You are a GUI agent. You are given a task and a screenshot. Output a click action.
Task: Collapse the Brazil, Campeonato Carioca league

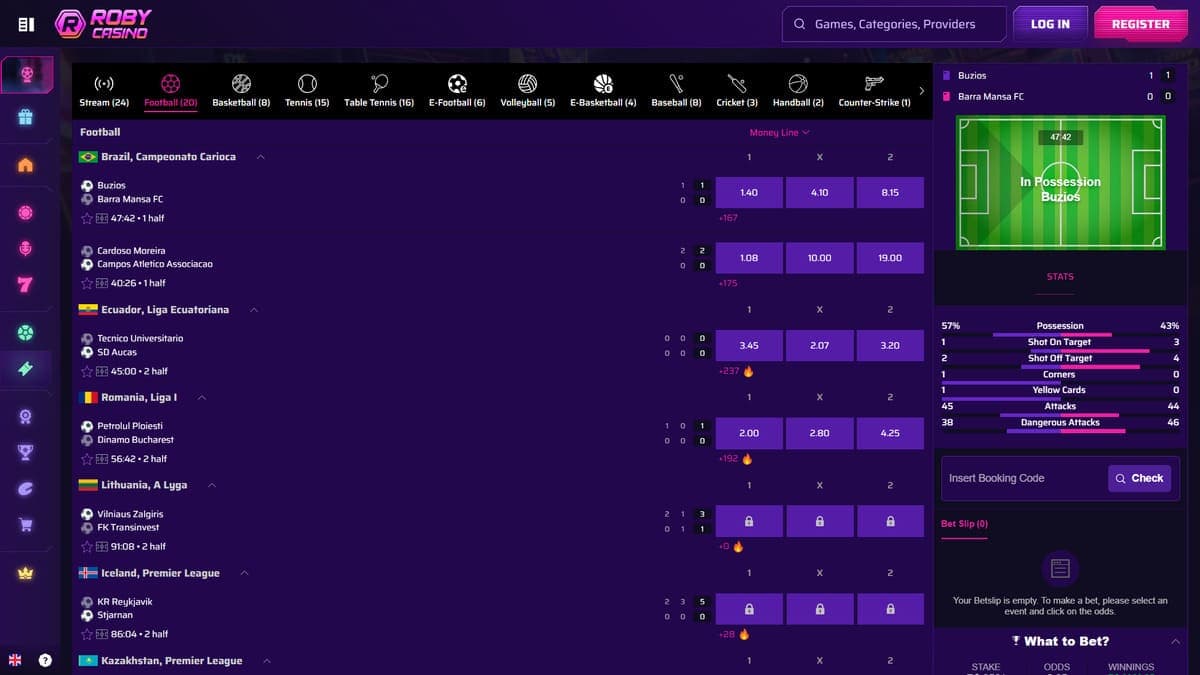pos(261,157)
